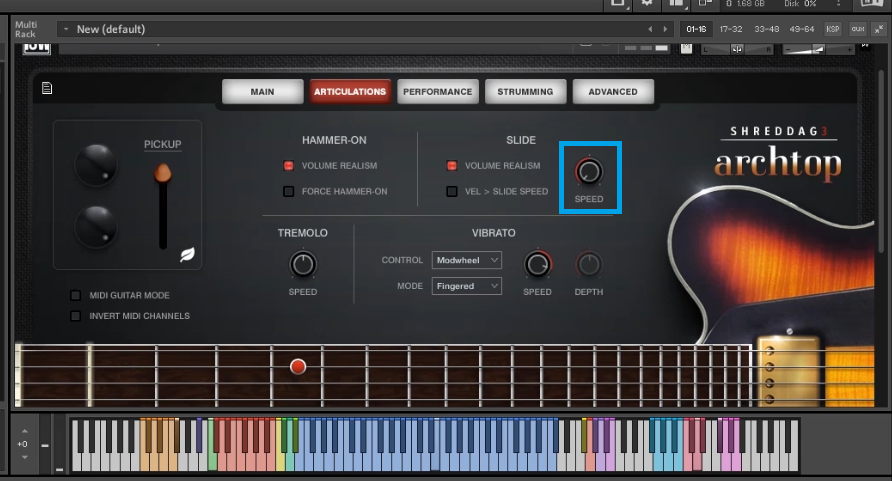Click the minimized view icon in top bar
Screen dimensions: 892x481
[705, 3]
